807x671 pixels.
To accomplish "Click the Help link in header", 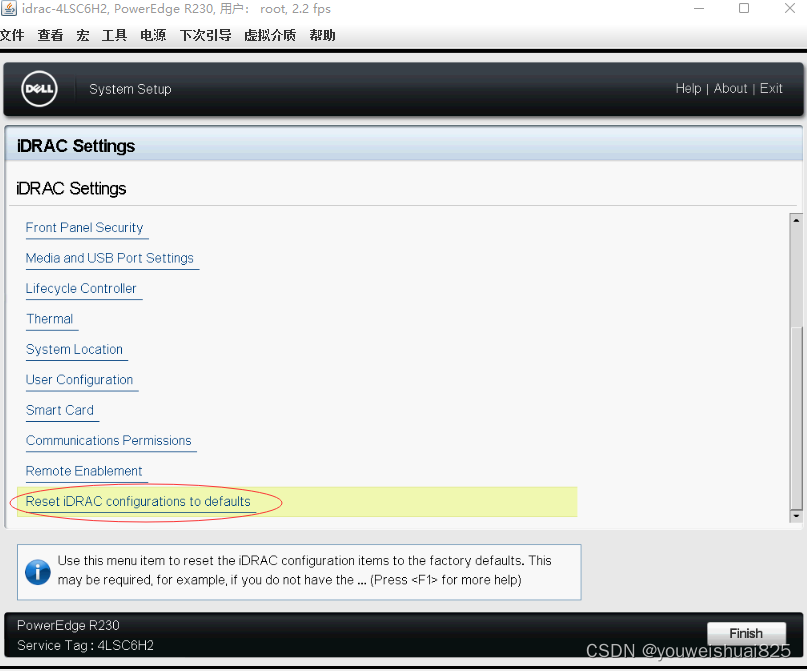I will [x=688, y=89].
